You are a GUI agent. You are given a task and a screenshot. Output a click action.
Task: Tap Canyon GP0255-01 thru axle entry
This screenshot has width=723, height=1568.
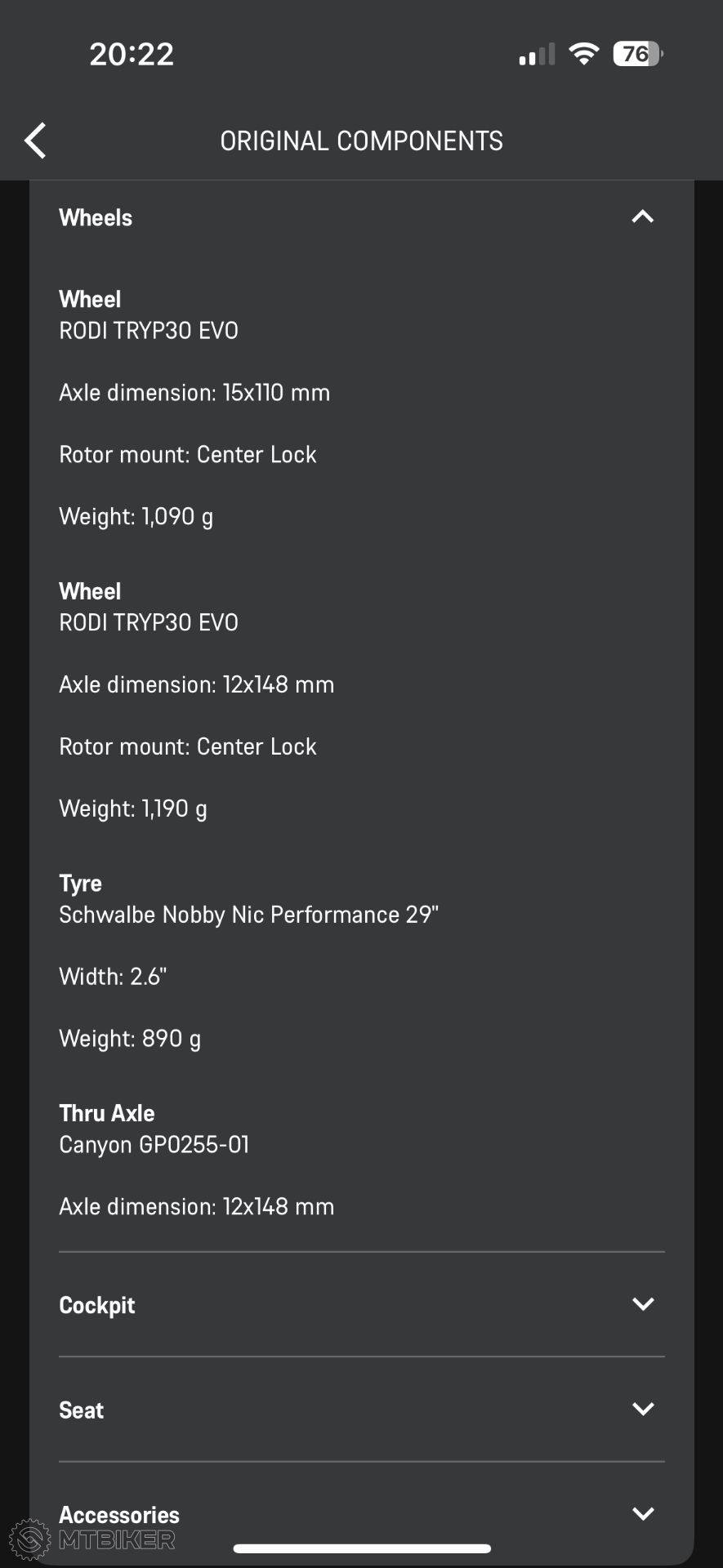click(154, 1145)
